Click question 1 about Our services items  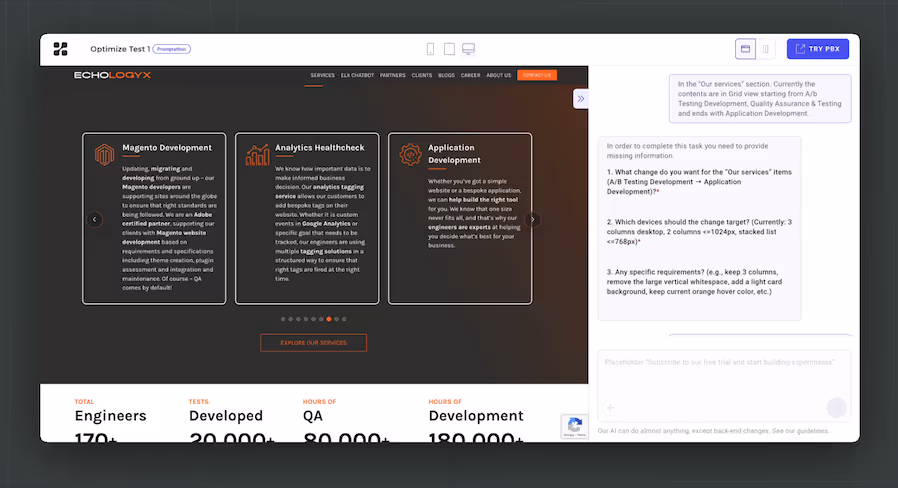pyautogui.click(x=699, y=182)
